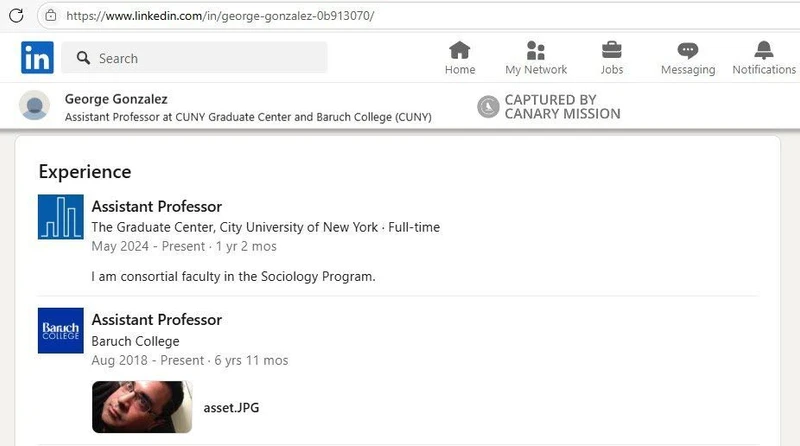This screenshot has width=800, height=446.
Task: Click the Notifications bell icon
Action: 764,50
